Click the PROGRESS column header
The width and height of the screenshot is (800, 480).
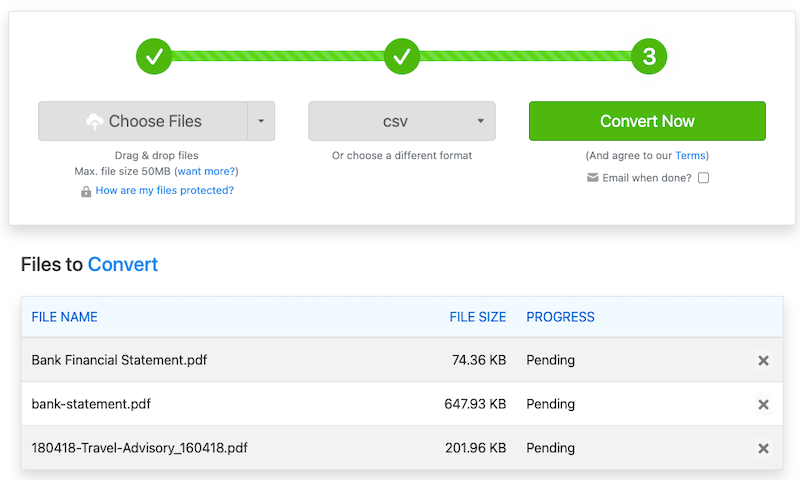[560, 317]
